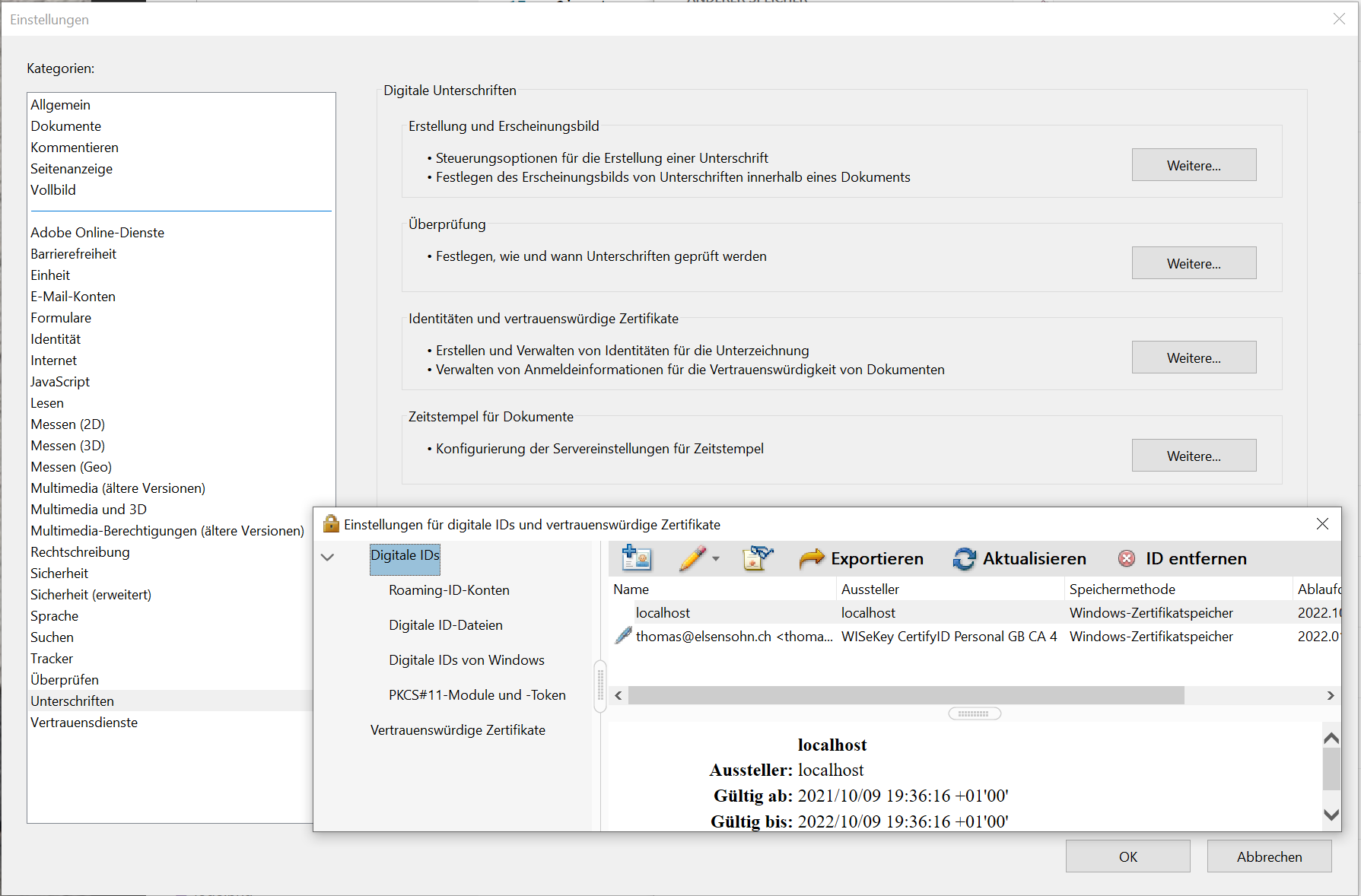
Task: Click the horizontal splitter grip handle
Action: pos(974,713)
